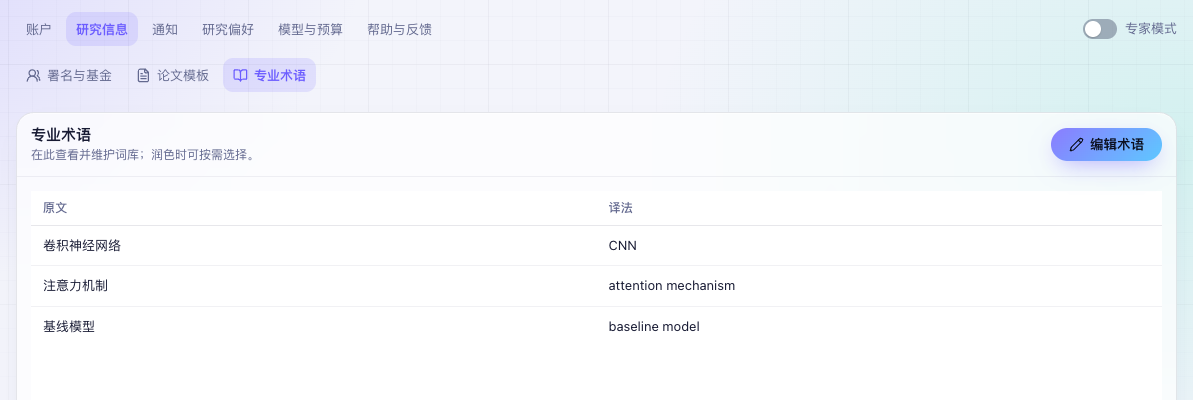Click the 专业术语 book icon
The height and width of the screenshot is (400, 1193).
click(x=240, y=75)
